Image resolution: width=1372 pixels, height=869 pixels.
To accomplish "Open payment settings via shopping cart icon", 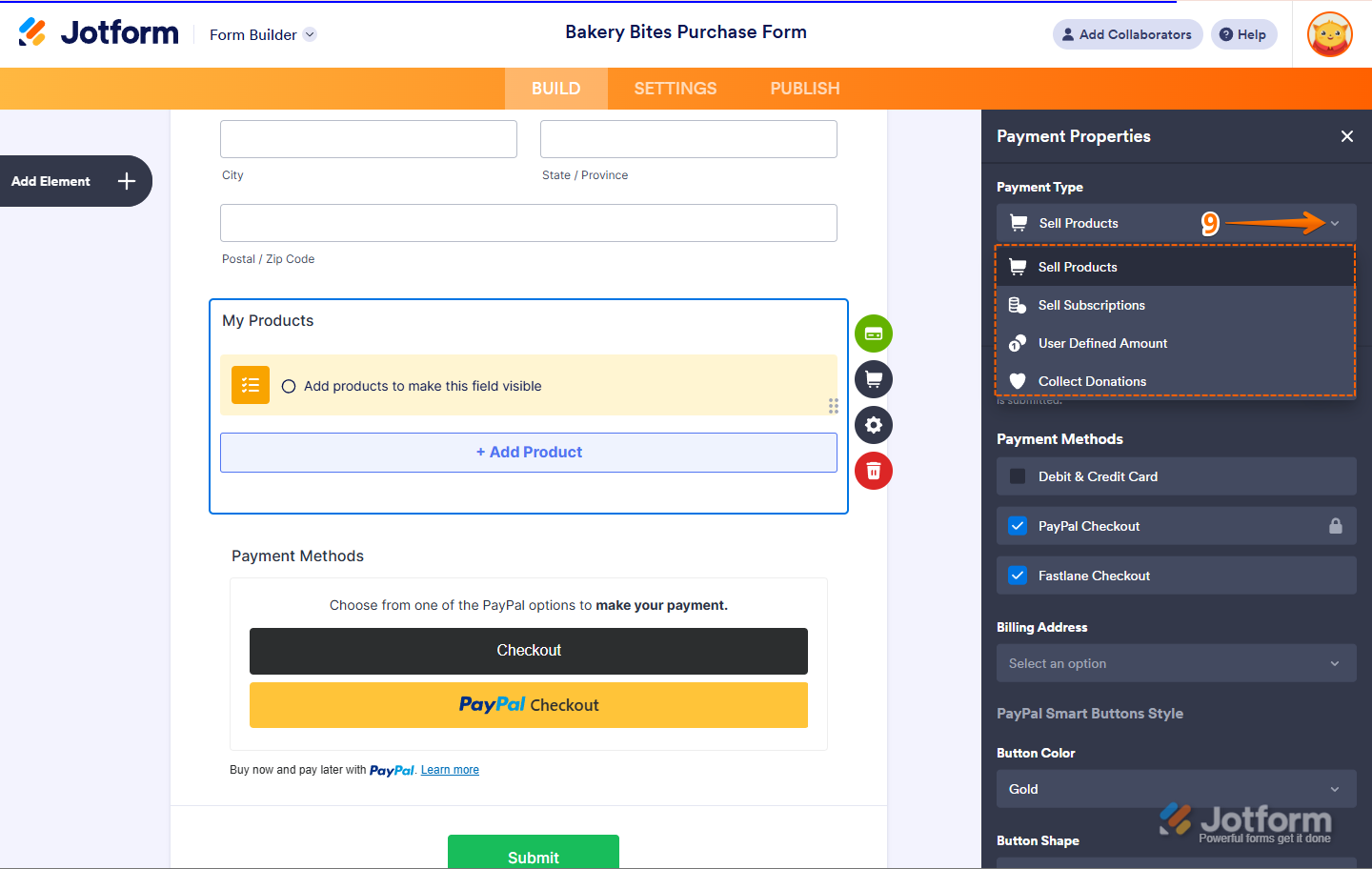I will [873, 379].
